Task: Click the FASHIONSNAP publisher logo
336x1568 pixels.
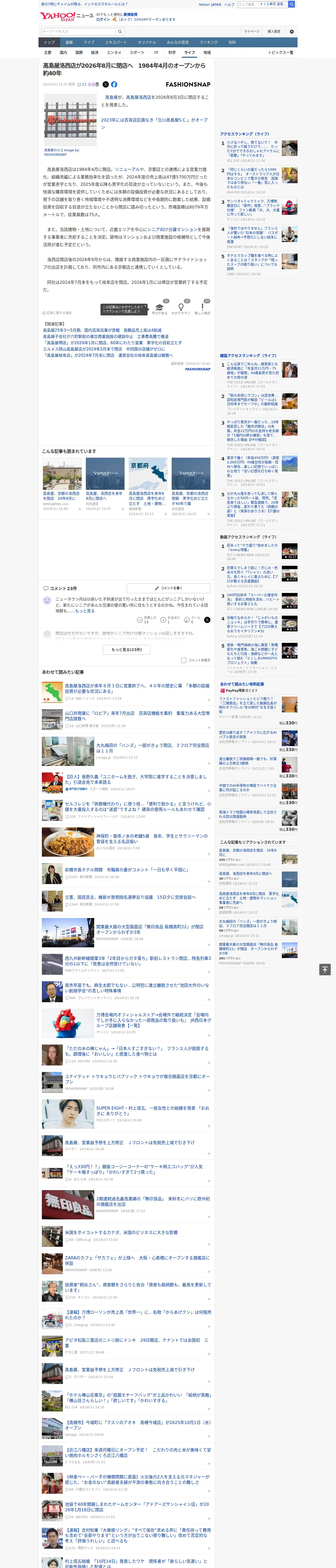Action: pos(188,85)
